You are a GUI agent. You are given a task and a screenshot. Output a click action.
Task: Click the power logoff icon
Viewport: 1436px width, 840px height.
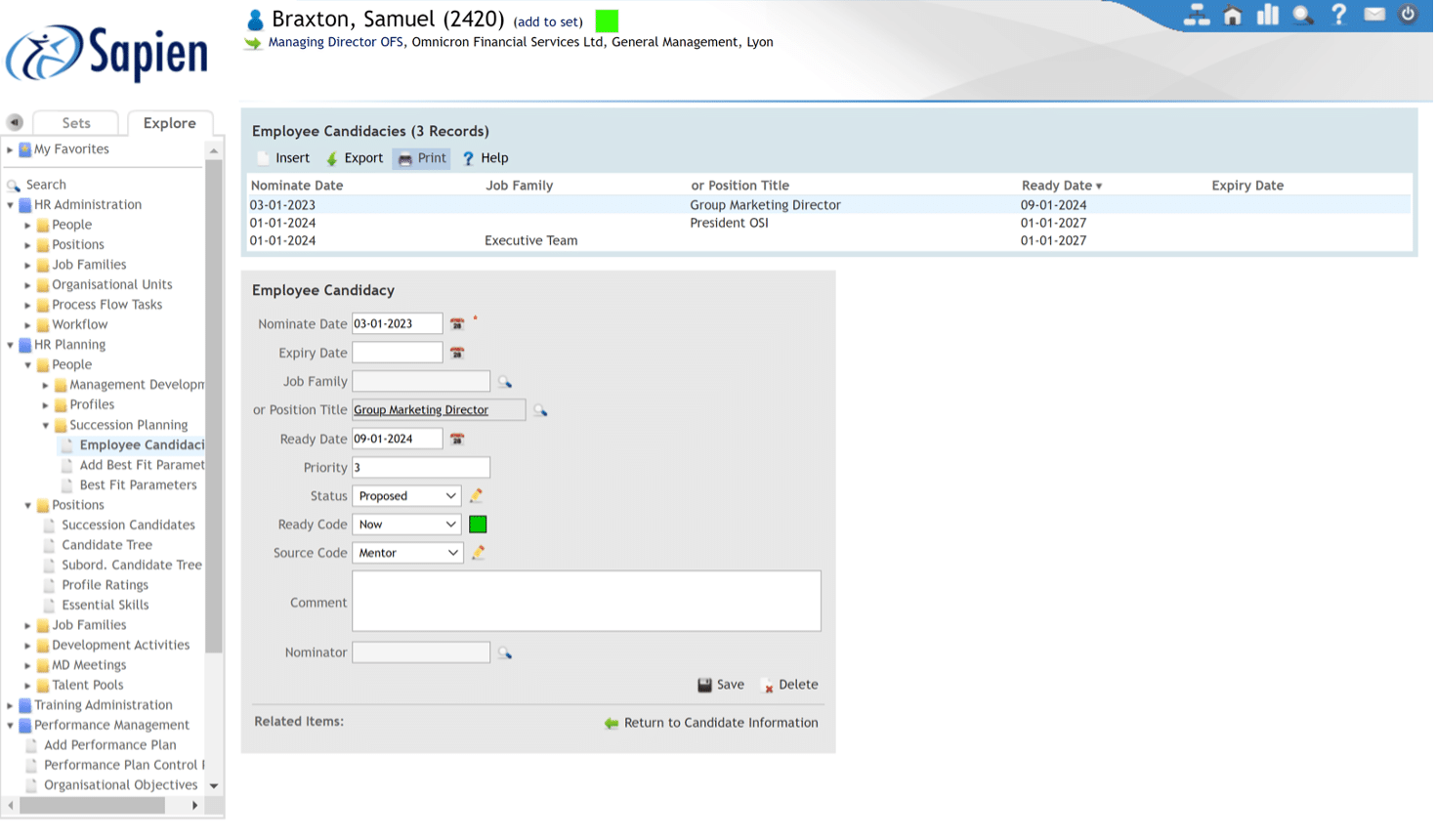pos(1409,15)
